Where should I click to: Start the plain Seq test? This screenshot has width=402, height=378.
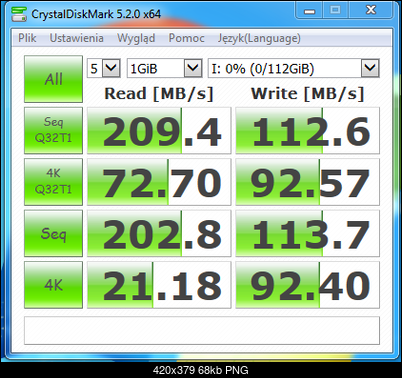(x=53, y=233)
